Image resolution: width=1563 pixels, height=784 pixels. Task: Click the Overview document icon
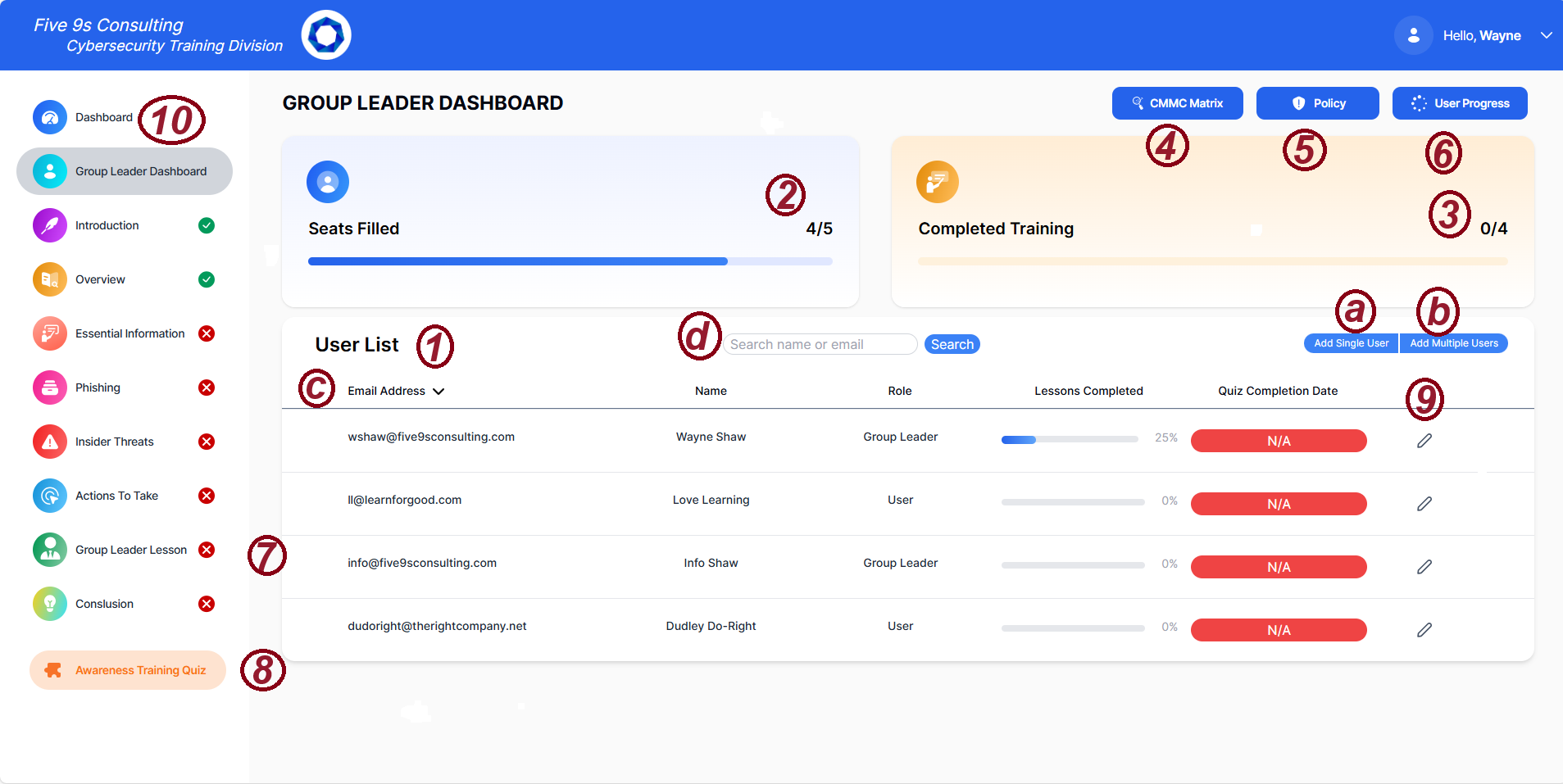50,279
